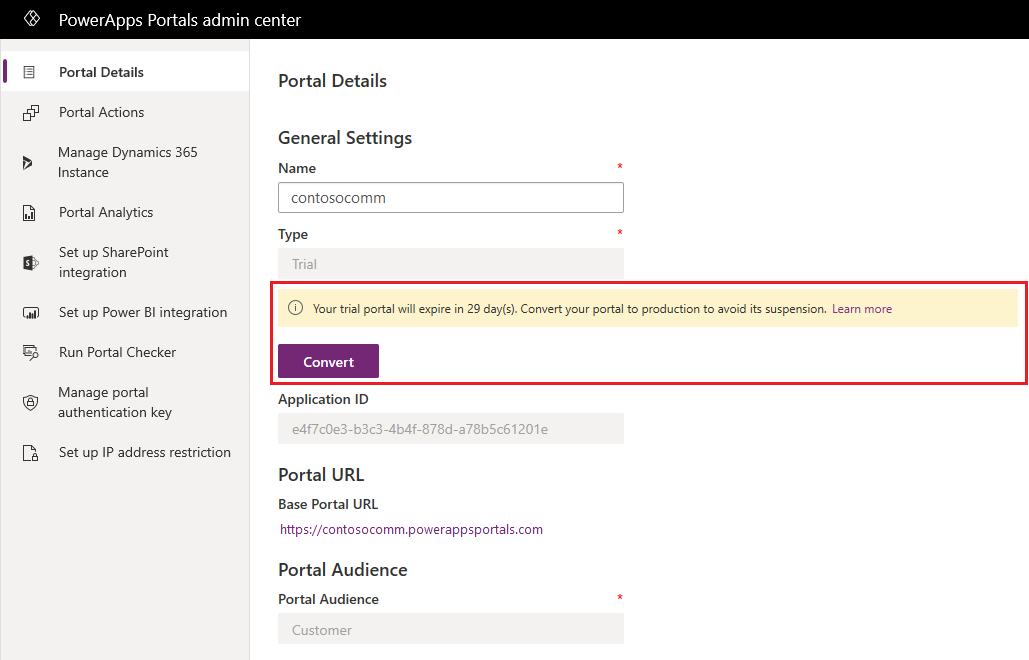Image resolution: width=1029 pixels, height=660 pixels.
Task: Open the contosocomm.powerappsportals.com URL
Action: [x=411, y=529]
